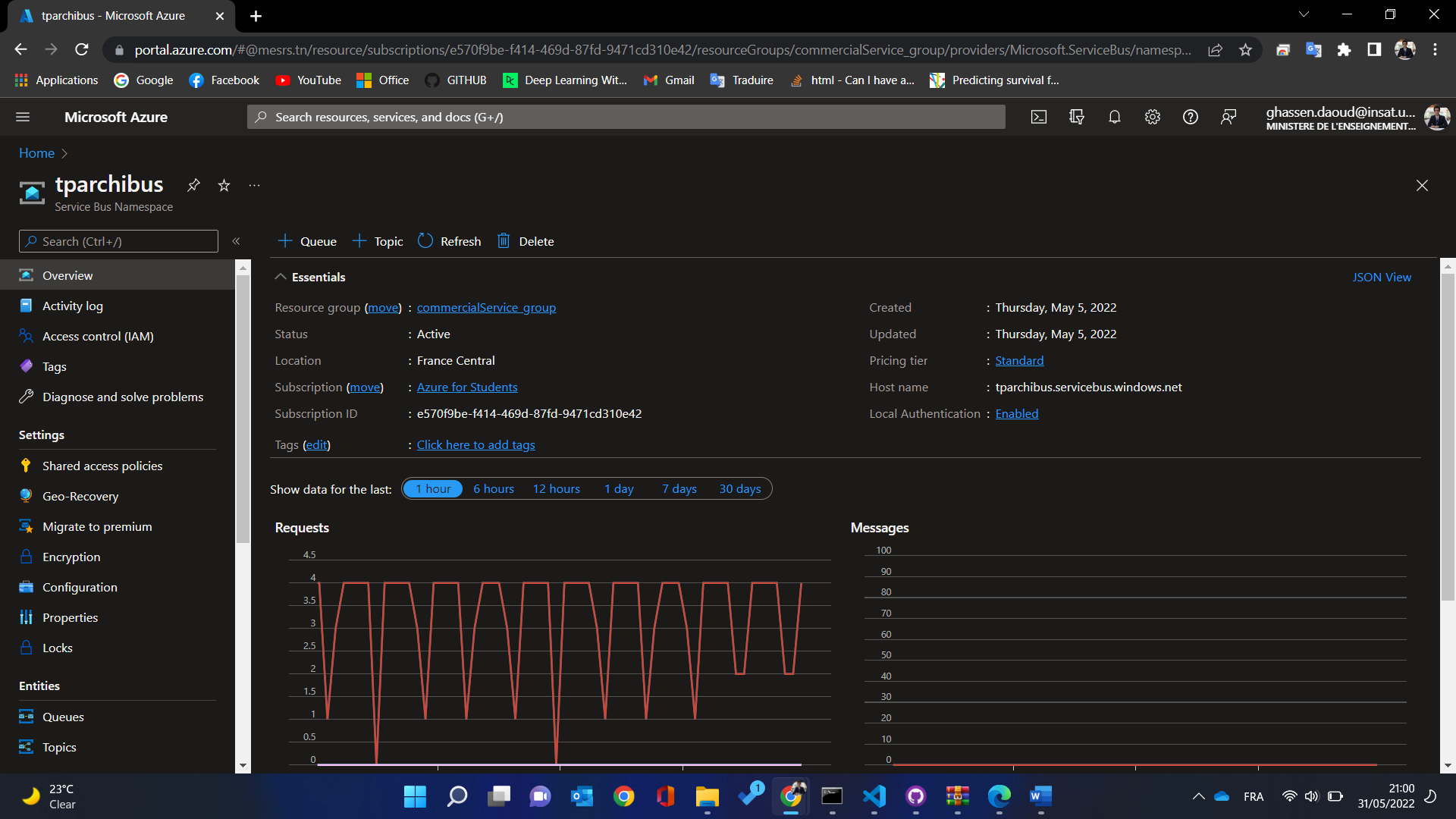The height and width of the screenshot is (819, 1456).
Task: Add a new Topic
Action: point(378,241)
